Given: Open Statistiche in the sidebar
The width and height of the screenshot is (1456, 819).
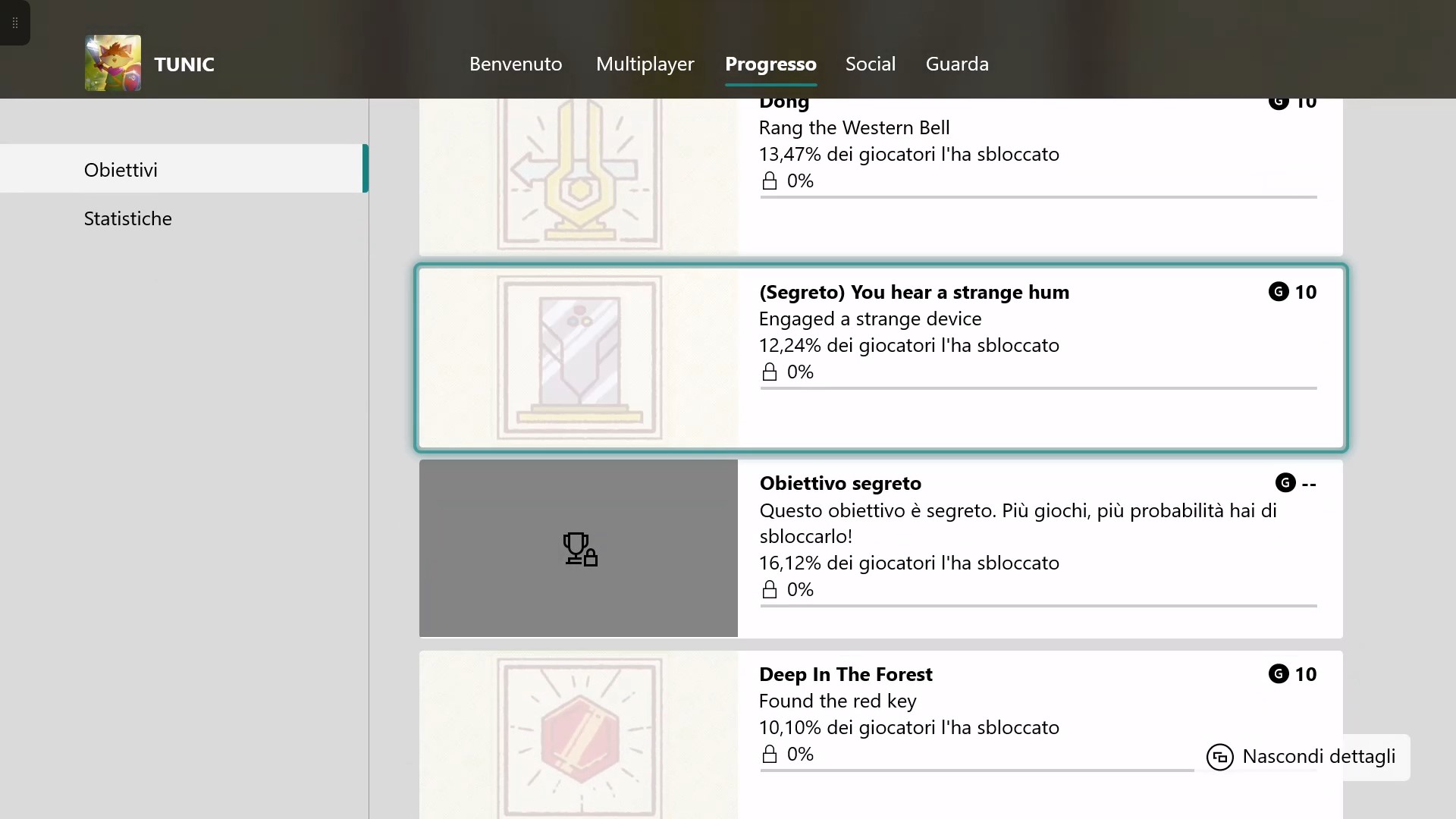Looking at the screenshot, I should [184, 218].
